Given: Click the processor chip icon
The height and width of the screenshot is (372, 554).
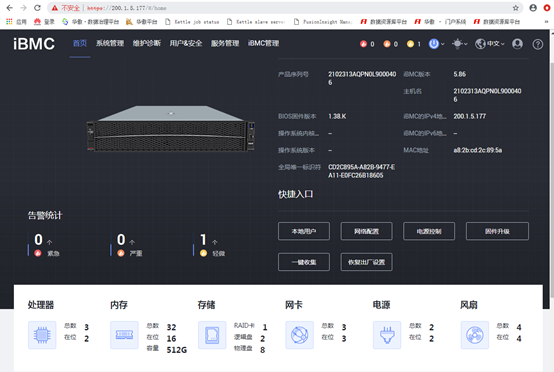Looking at the screenshot, I should pyautogui.click(x=42, y=335).
